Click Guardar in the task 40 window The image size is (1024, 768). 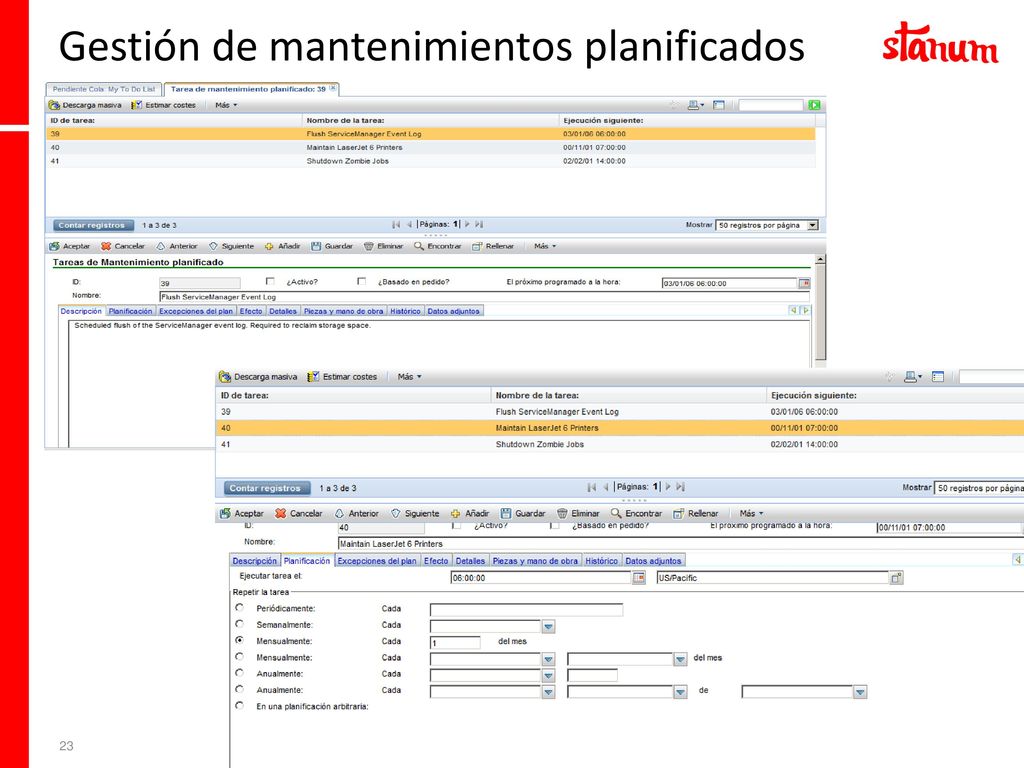[523, 513]
